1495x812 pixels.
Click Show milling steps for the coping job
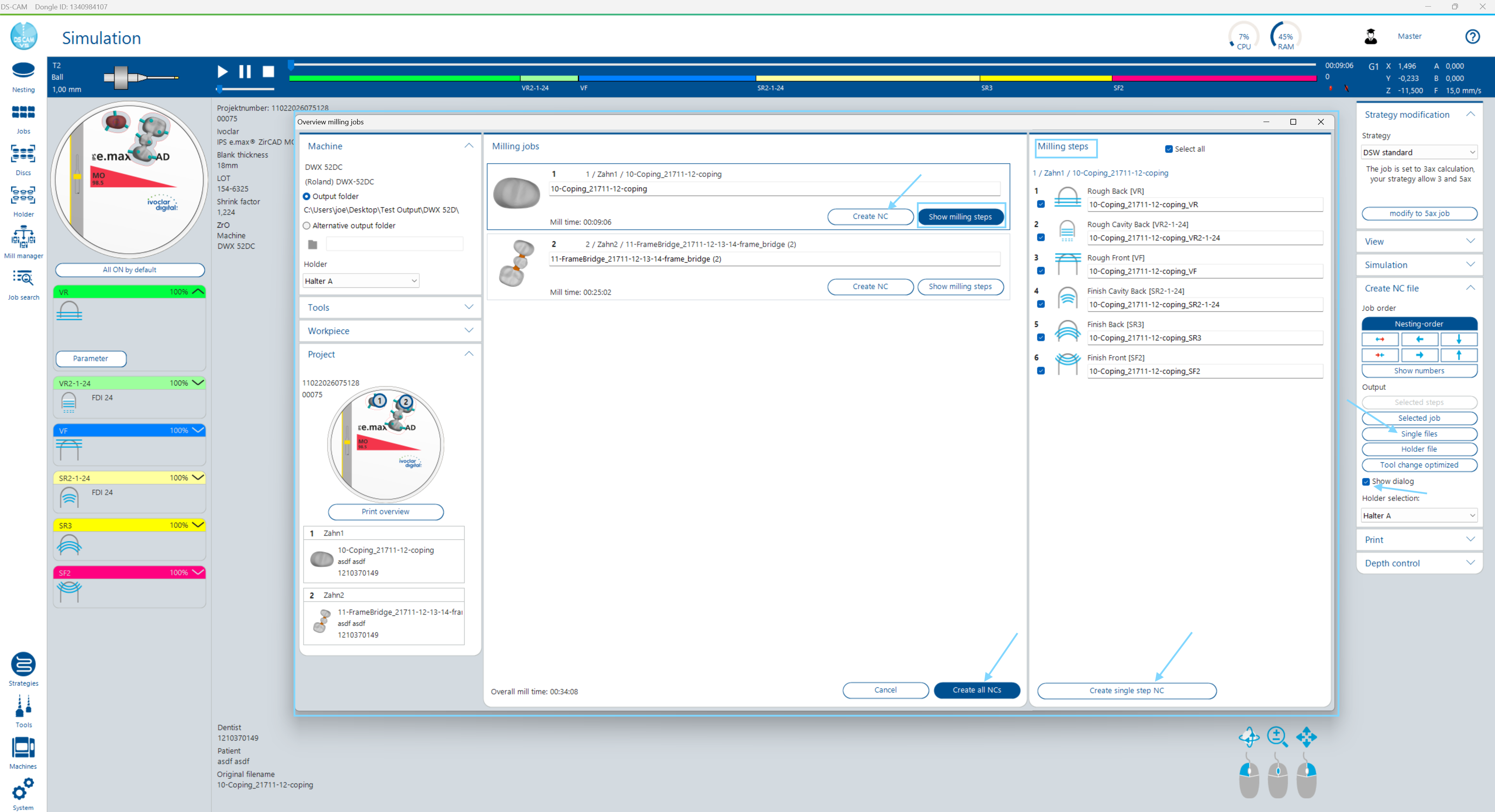pyautogui.click(x=961, y=216)
